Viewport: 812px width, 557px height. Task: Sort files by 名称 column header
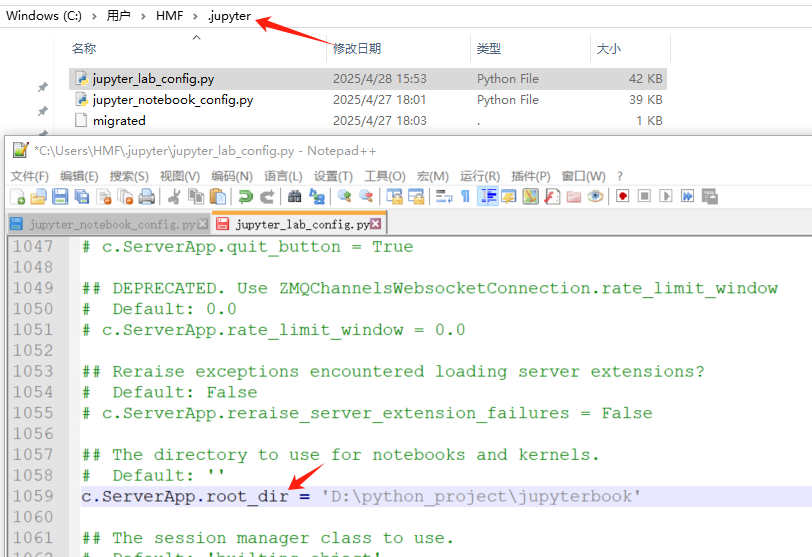(x=83, y=49)
